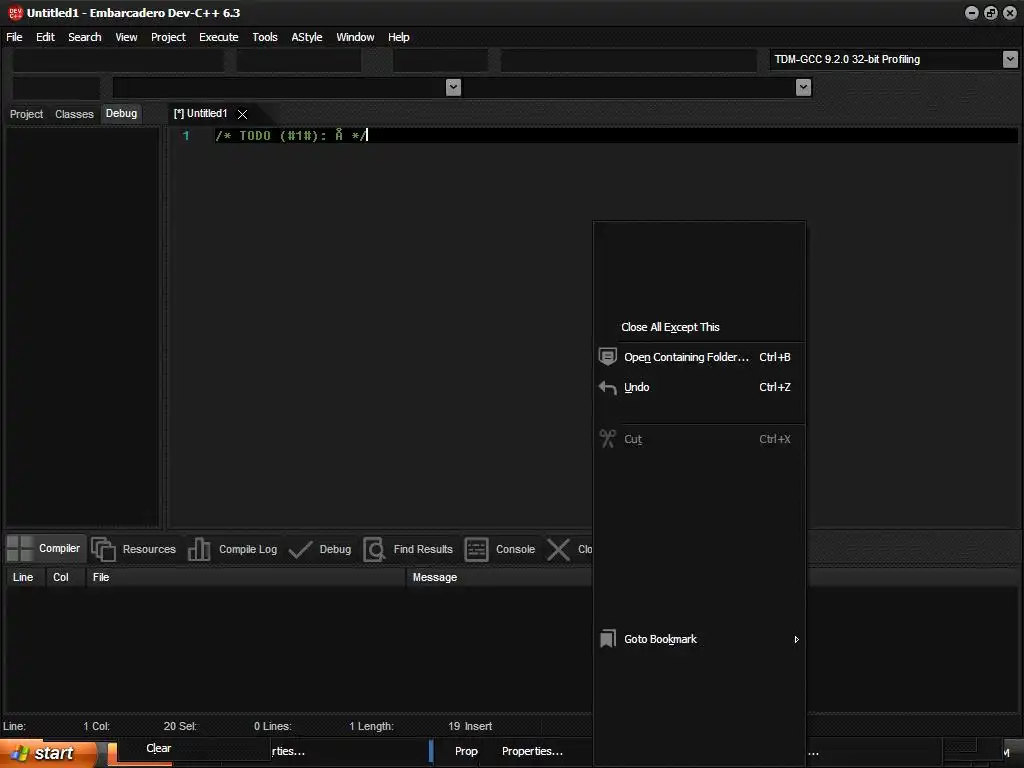Image resolution: width=1024 pixels, height=768 pixels.
Task: Click the Line column header
Action: point(25,577)
